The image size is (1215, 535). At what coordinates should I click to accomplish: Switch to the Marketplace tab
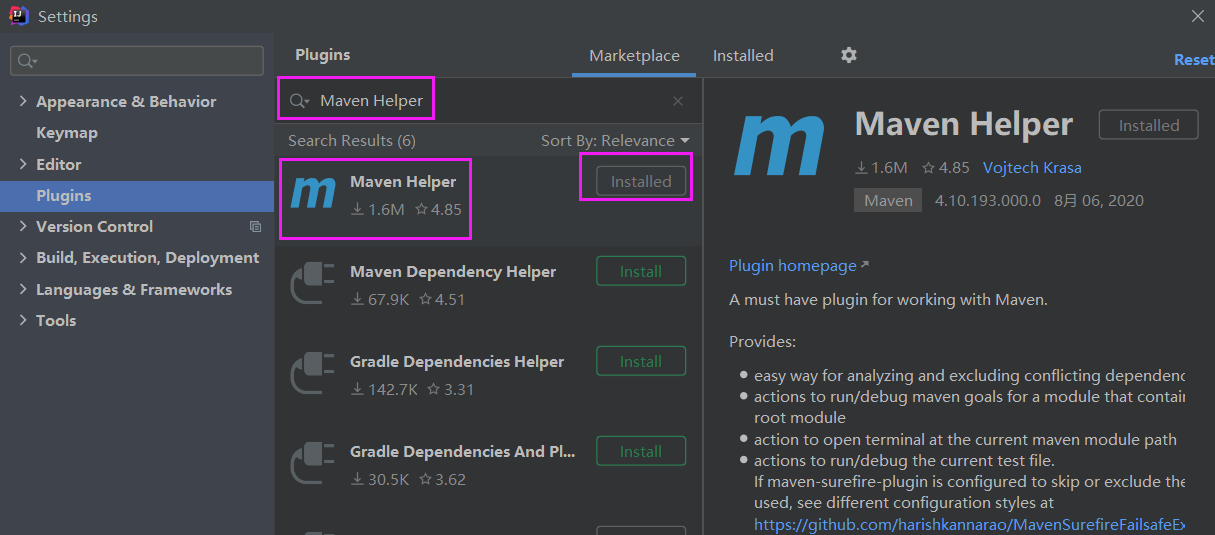(x=634, y=56)
